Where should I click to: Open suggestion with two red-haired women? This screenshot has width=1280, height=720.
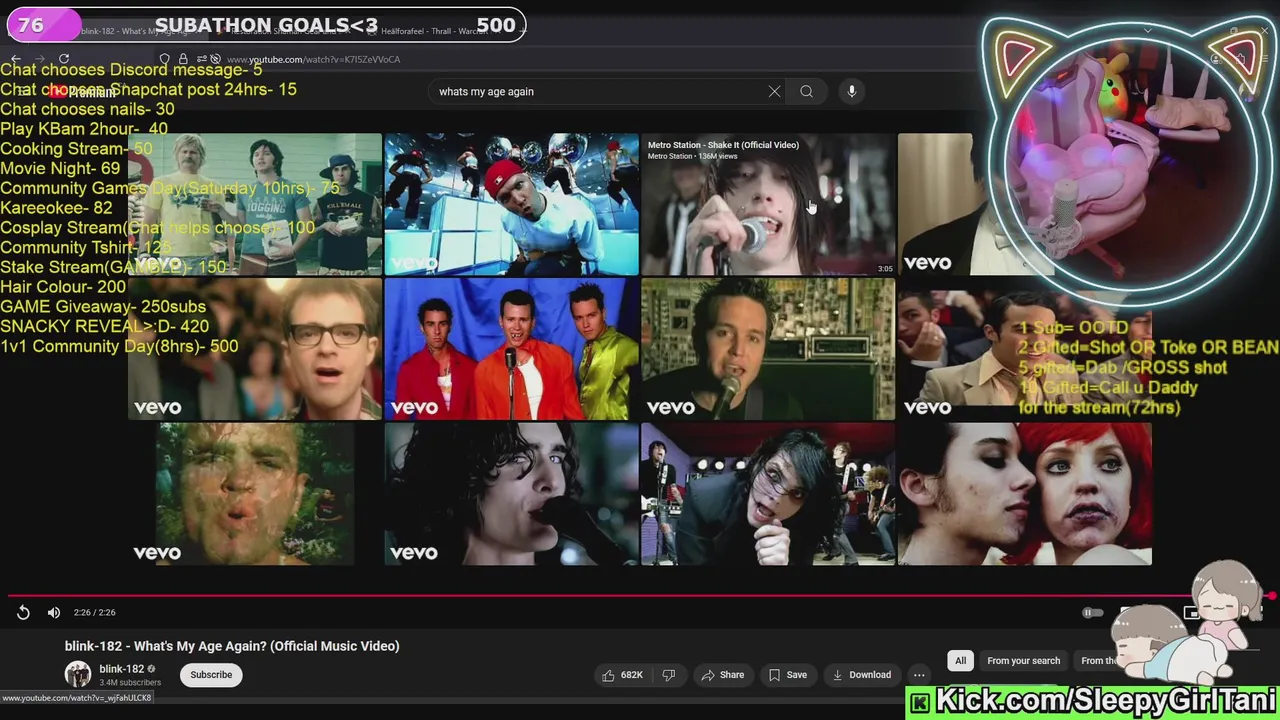1025,494
